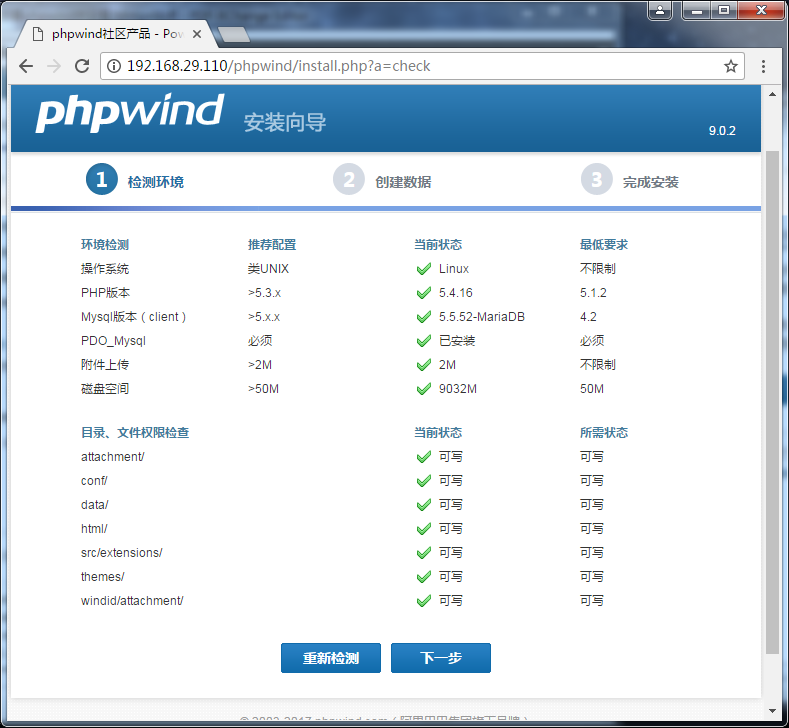The width and height of the screenshot is (789, 728).
Task: Click the page vertical scrollbar thumb
Action: pyautogui.click(x=772, y=401)
